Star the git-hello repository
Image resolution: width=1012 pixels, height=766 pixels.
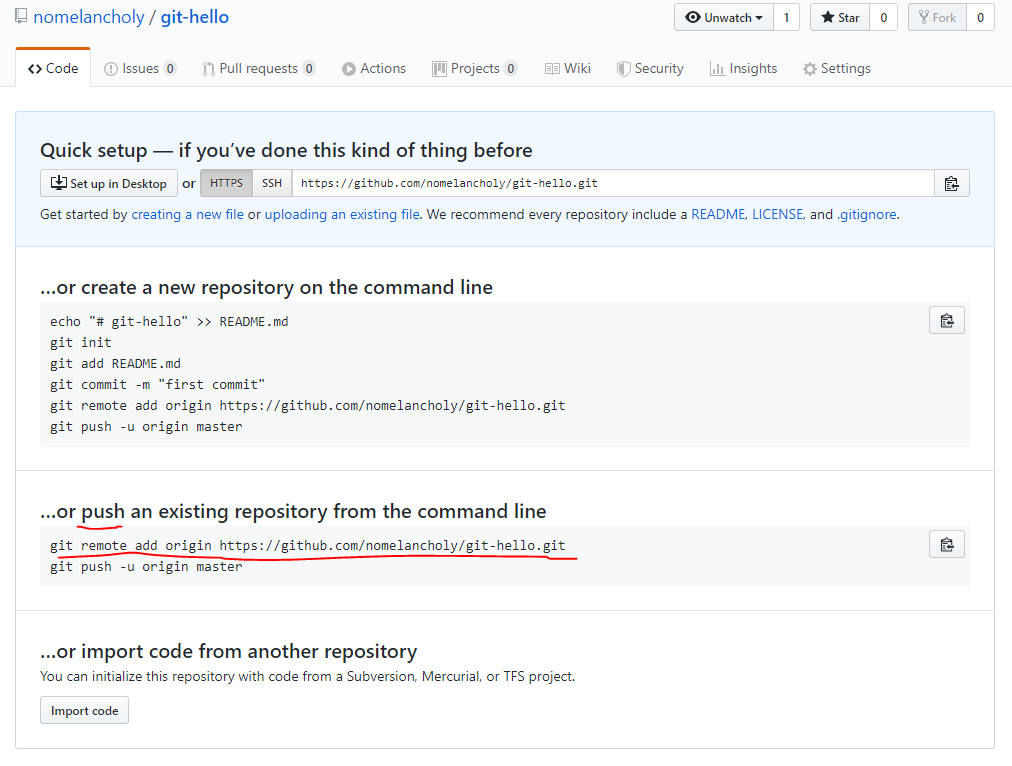[x=840, y=17]
